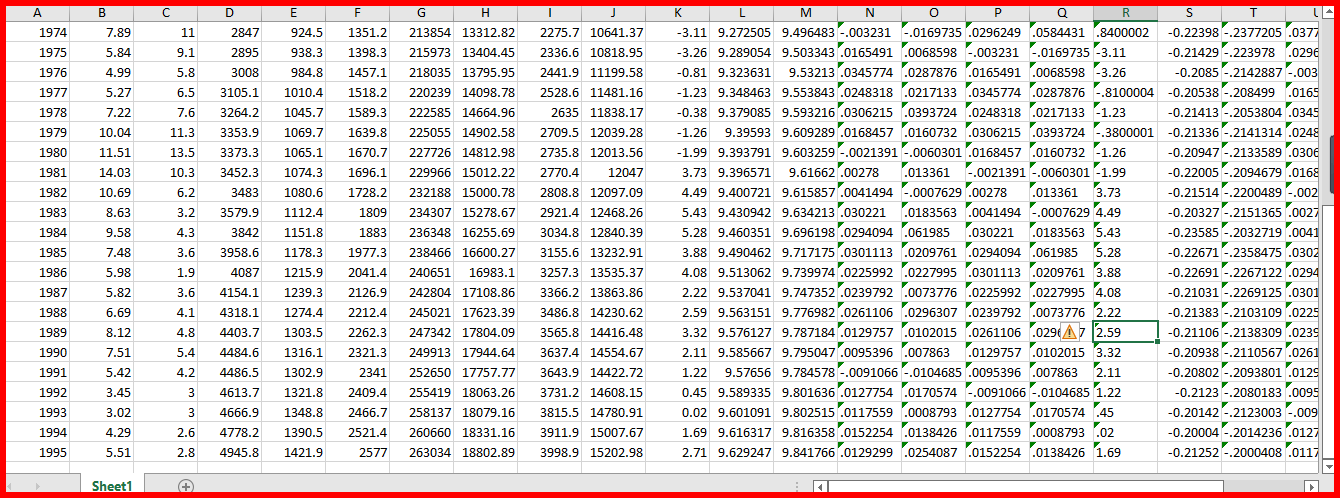The height and width of the screenshot is (498, 1340).
Task: Select the highlighted column R header
Action: point(1125,13)
